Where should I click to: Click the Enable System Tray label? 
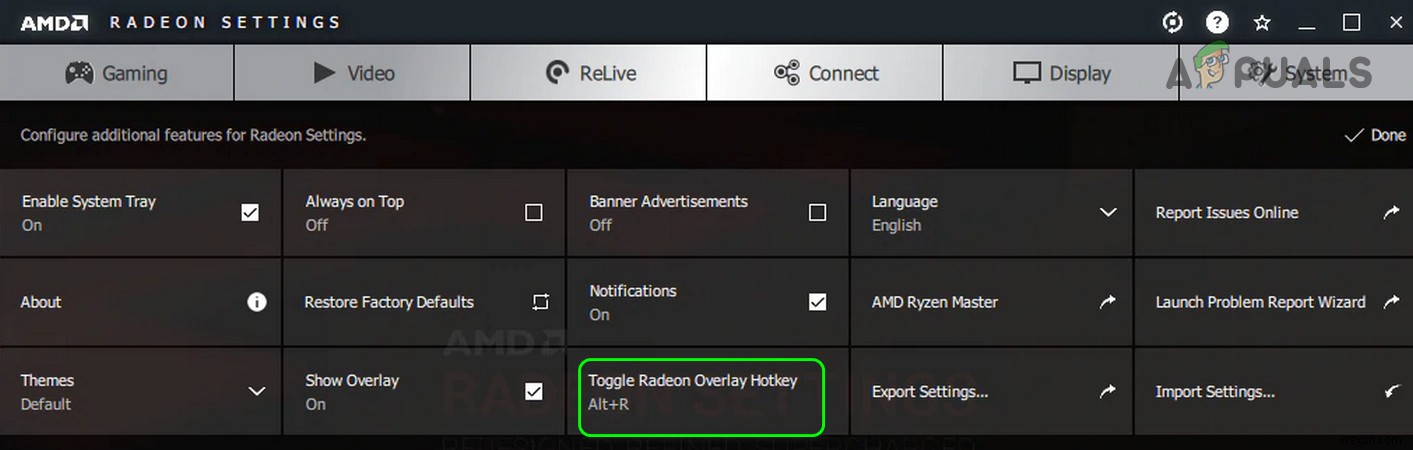pos(89,201)
